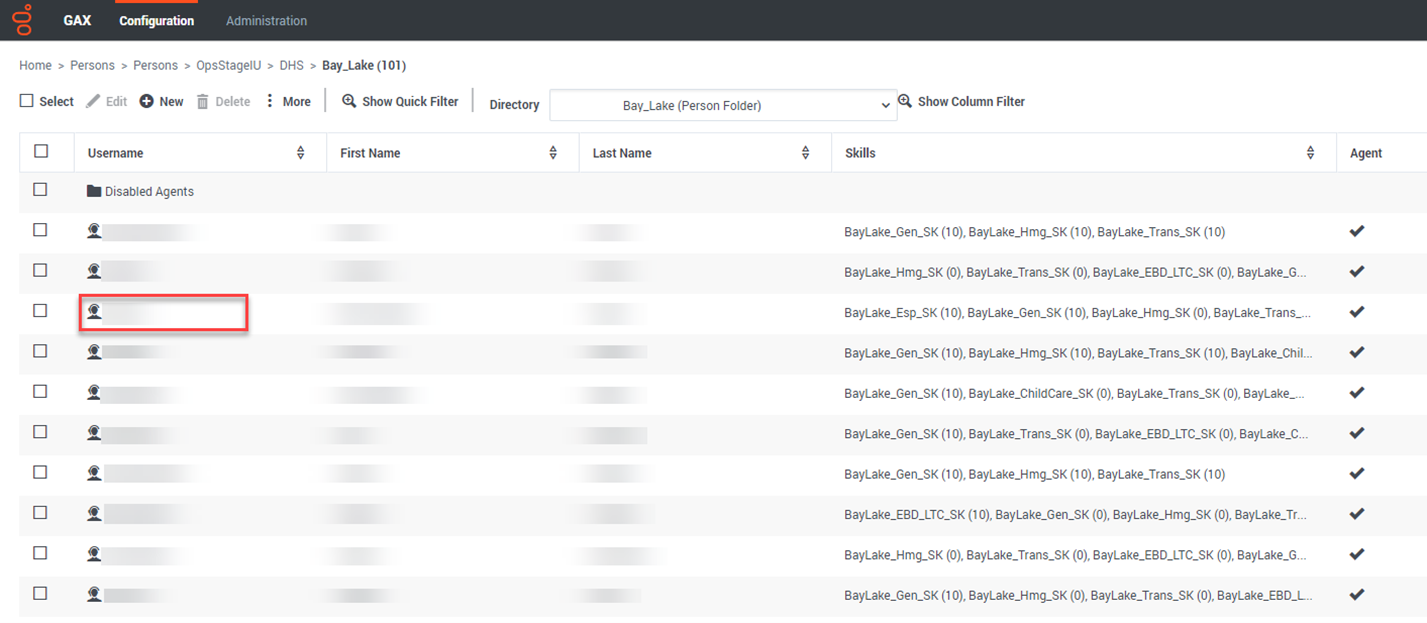Switch to the Administration tab
Image resolution: width=1427 pixels, height=623 pixels.
pos(266,21)
